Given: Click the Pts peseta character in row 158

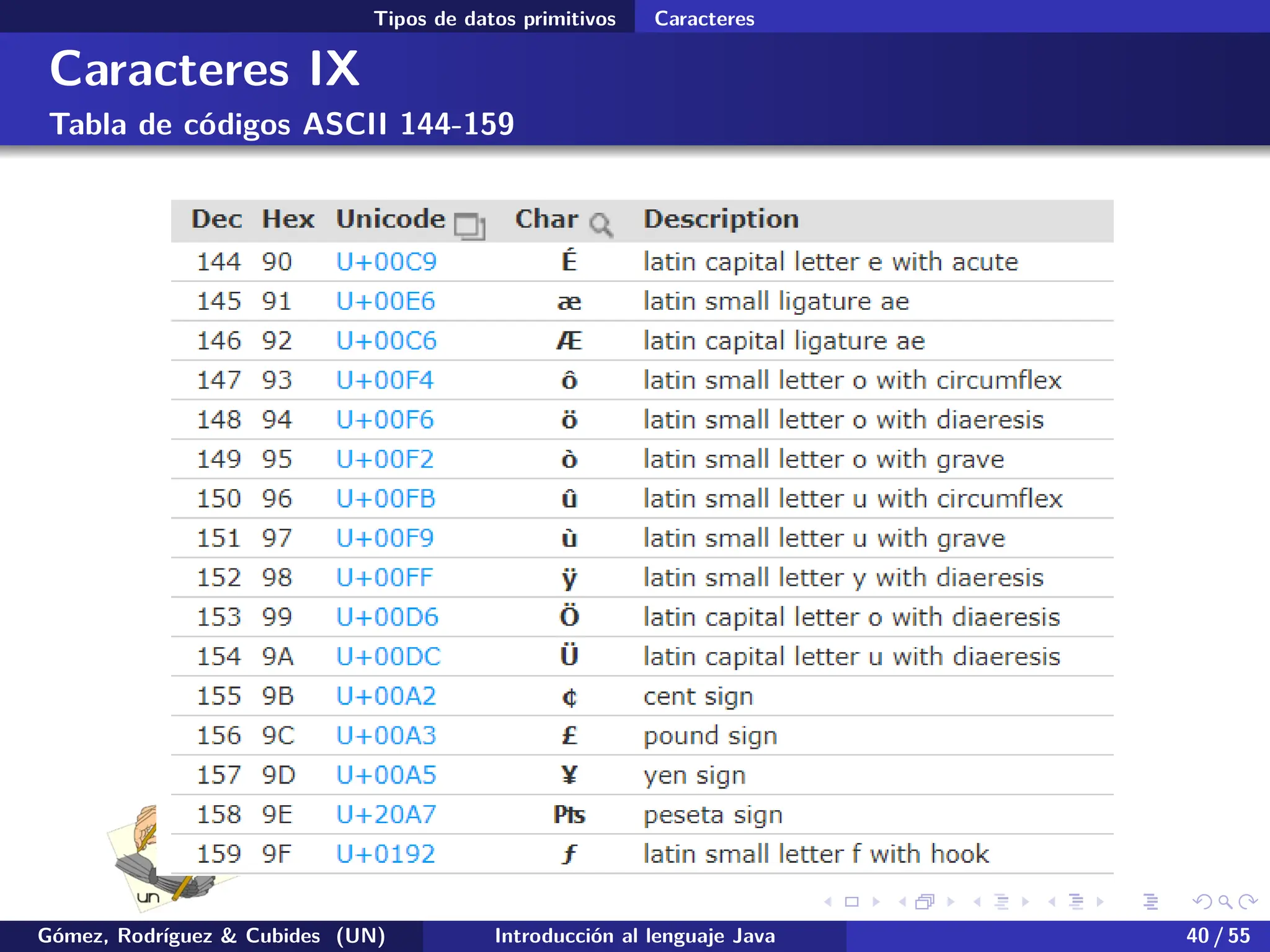Looking at the screenshot, I should point(569,814).
